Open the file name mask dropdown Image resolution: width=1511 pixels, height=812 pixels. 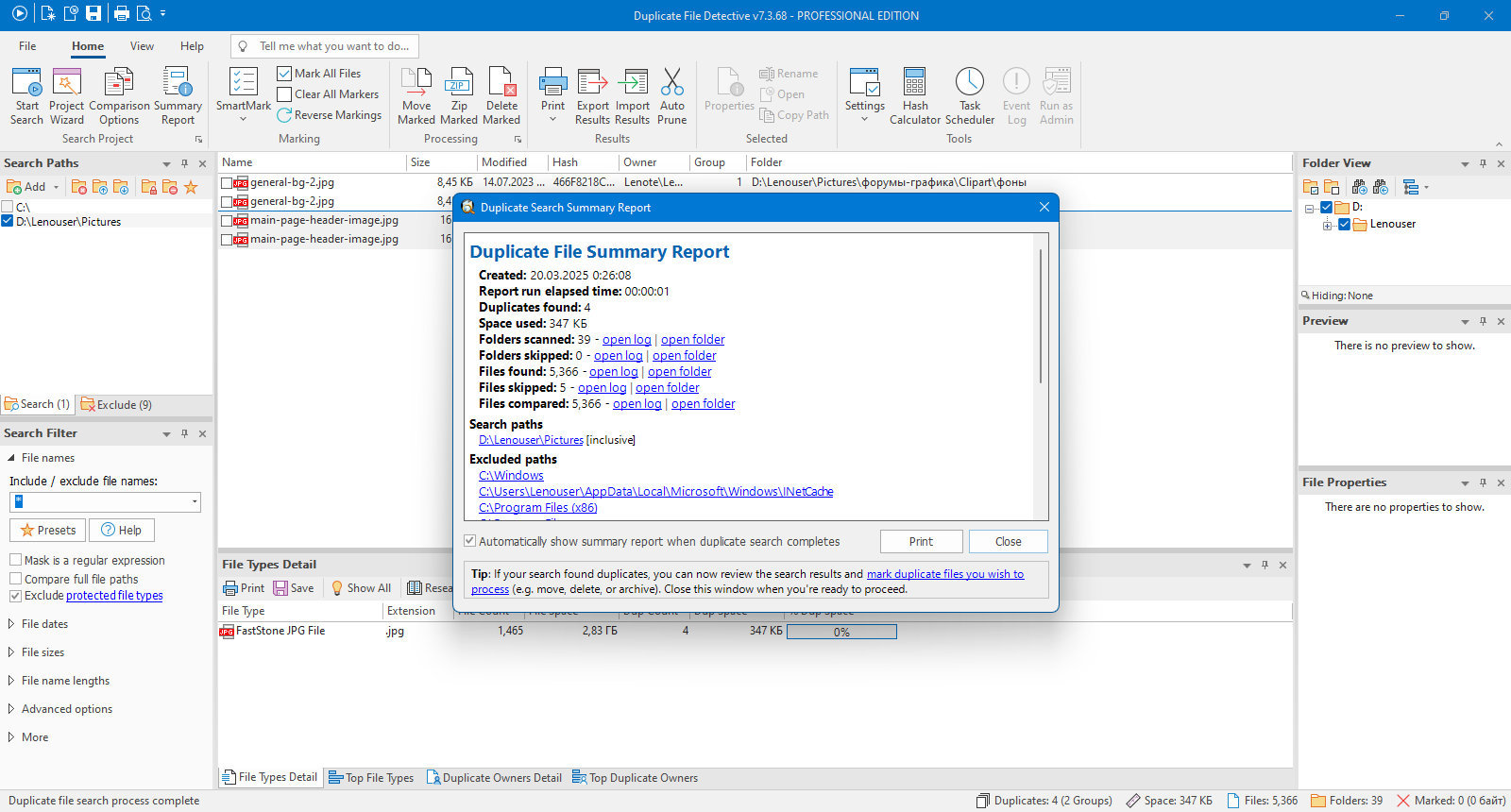[195, 502]
